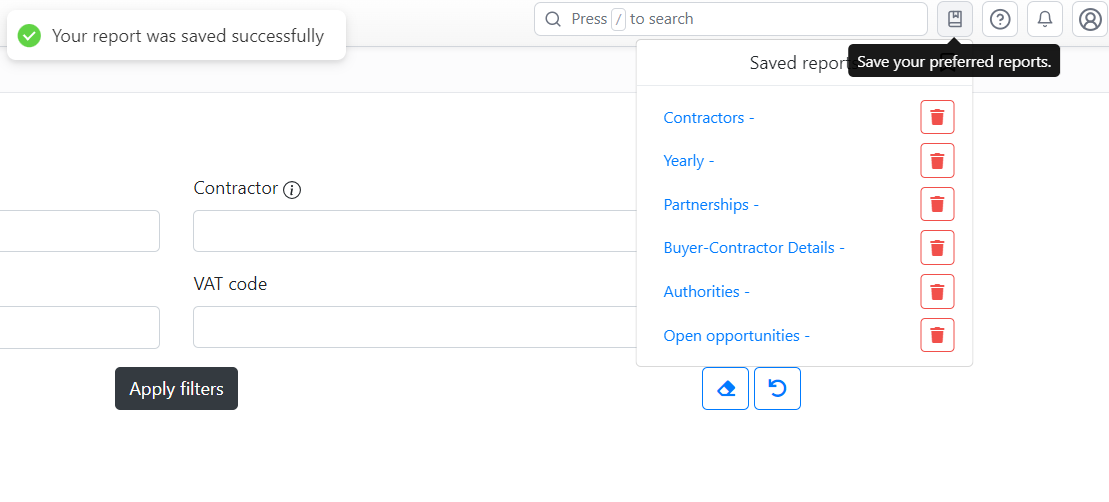Reset filters with the undo arrow button

click(x=777, y=388)
